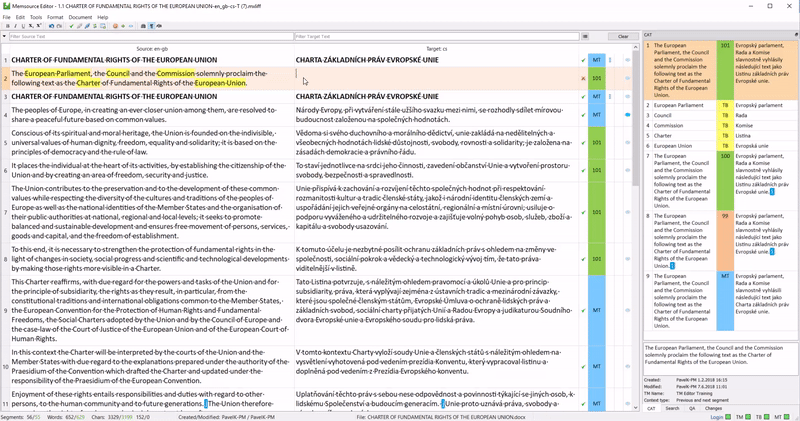This screenshot has width=800, height=421.
Task: Select the European Union term row in CAT panel
Action: click(x=720, y=146)
